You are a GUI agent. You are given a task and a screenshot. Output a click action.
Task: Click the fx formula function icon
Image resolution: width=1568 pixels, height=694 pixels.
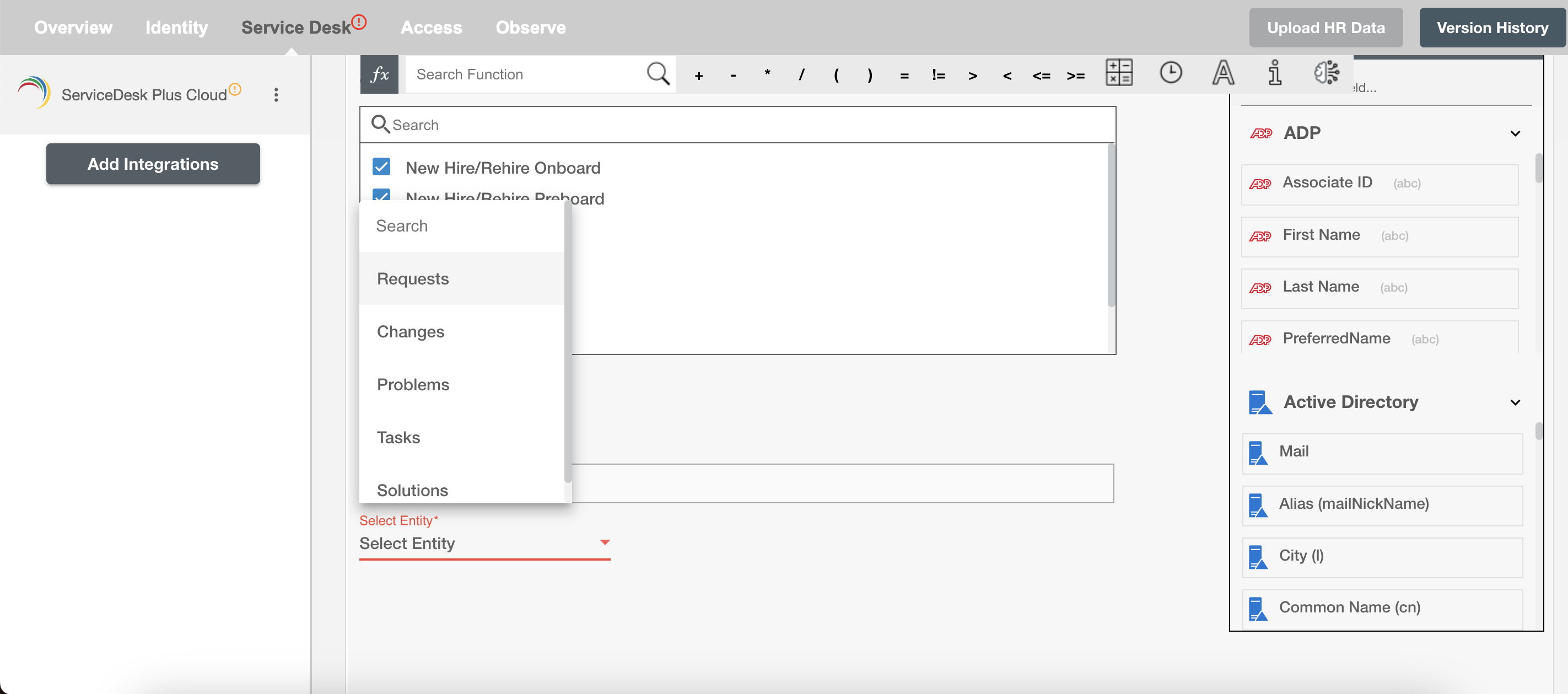pyautogui.click(x=379, y=73)
